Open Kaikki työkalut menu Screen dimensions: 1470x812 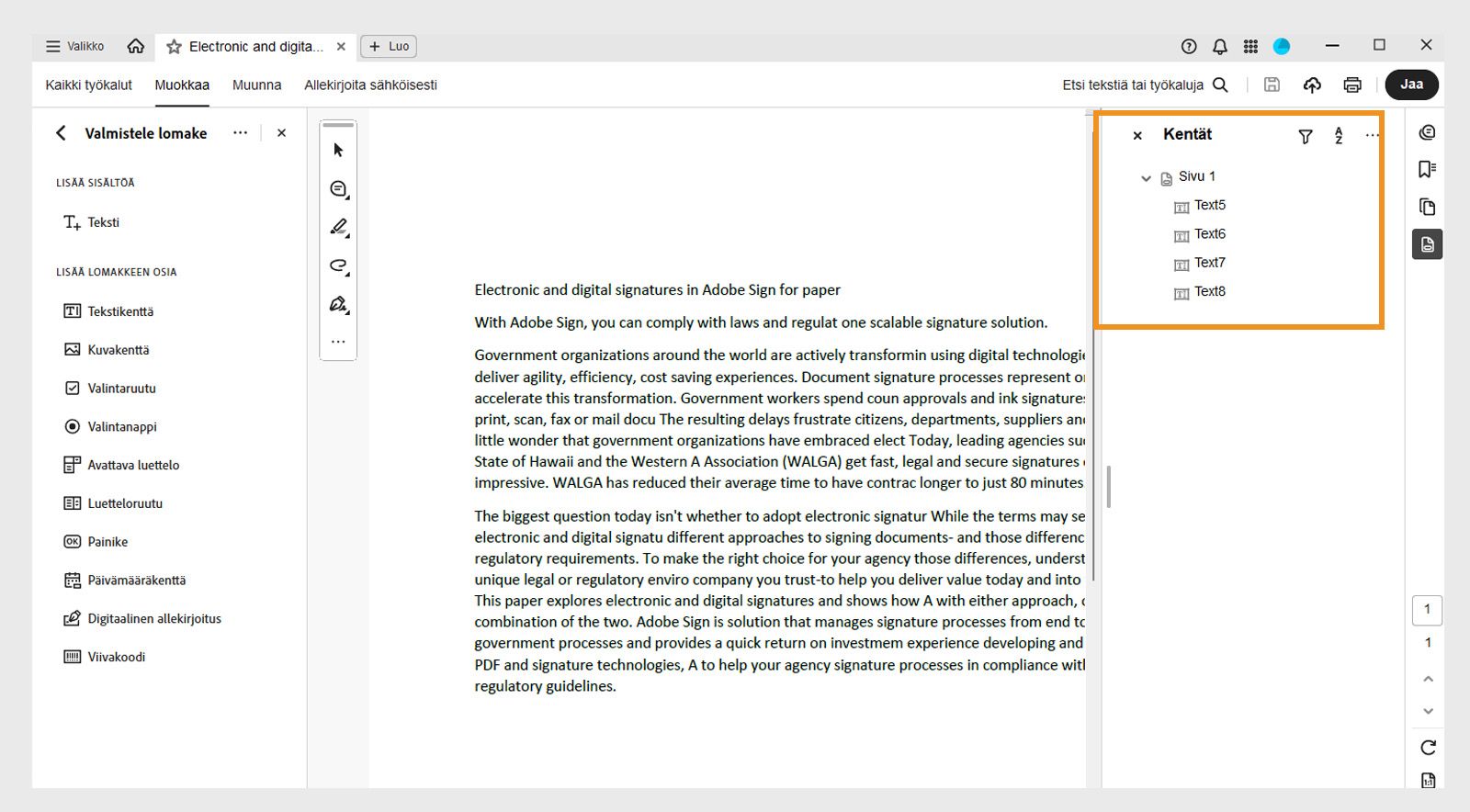(89, 85)
